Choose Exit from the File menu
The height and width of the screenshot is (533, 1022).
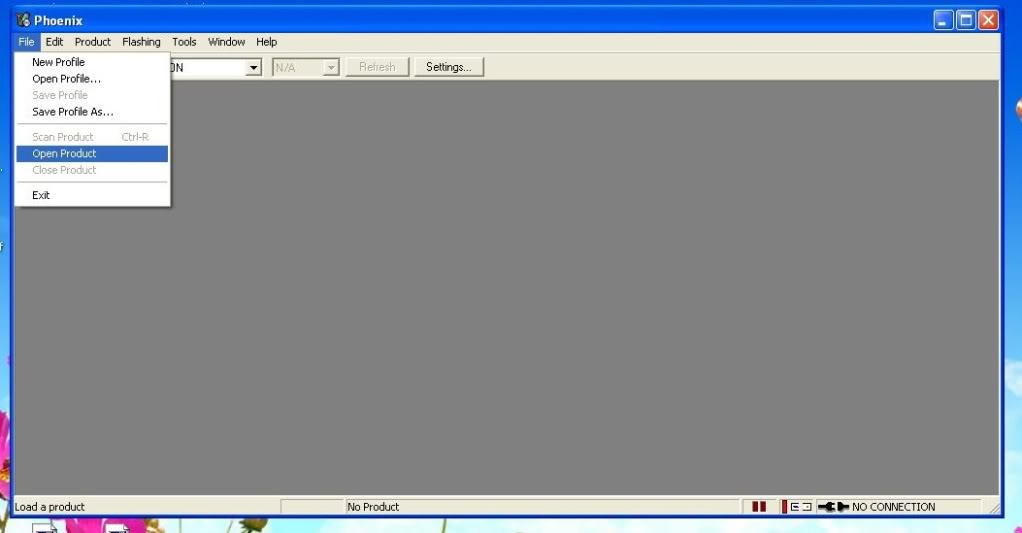92,195
